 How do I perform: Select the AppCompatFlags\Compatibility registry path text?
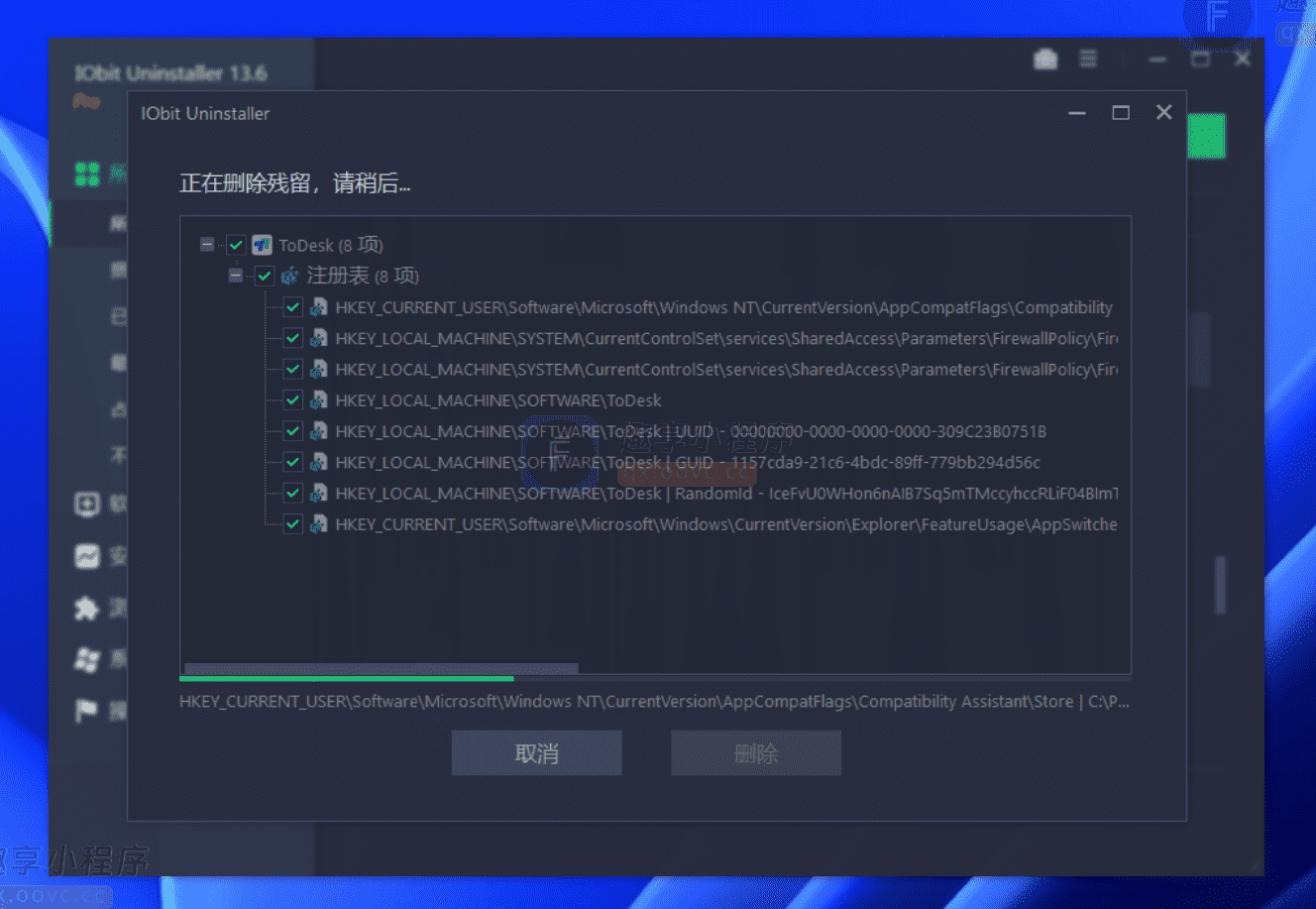[x=724, y=307]
